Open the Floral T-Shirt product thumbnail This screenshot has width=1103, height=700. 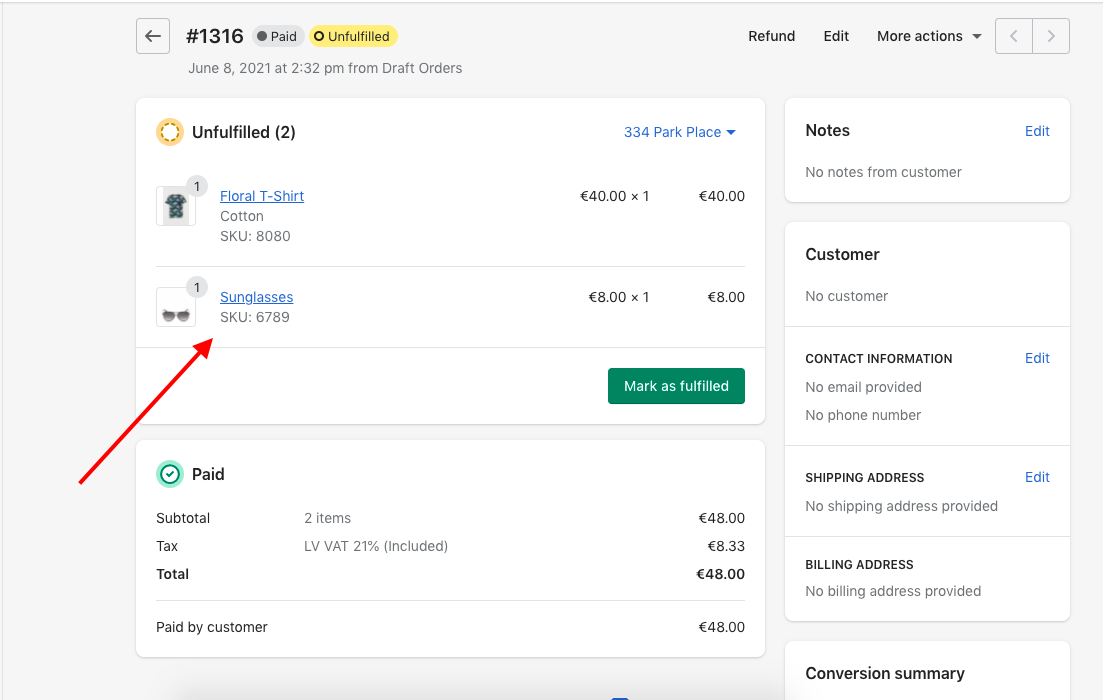tap(176, 206)
